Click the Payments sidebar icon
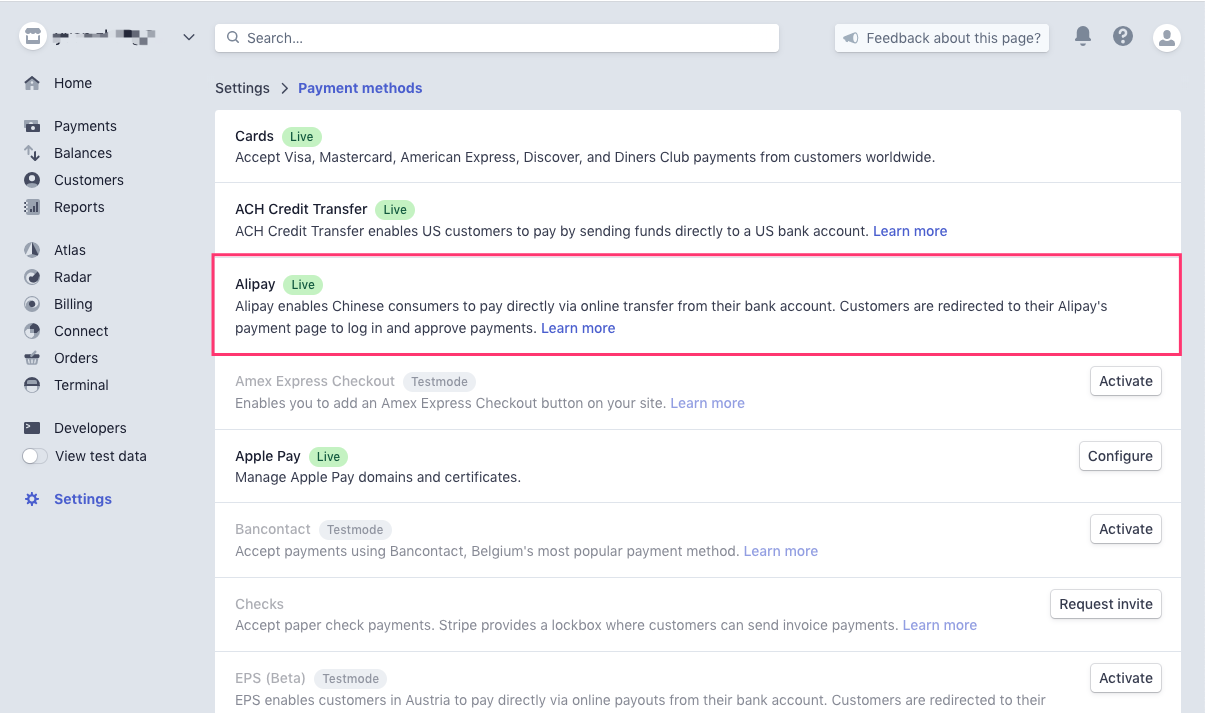This screenshot has width=1205, height=713. click(x=33, y=126)
